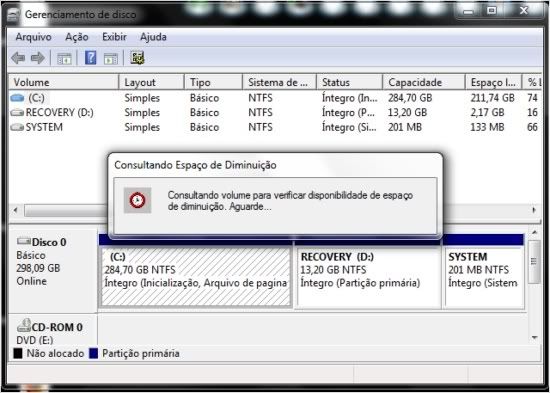Click the 2,17 GB free space cell
The height and width of the screenshot is (393, 550).
[x=487, y=113]
